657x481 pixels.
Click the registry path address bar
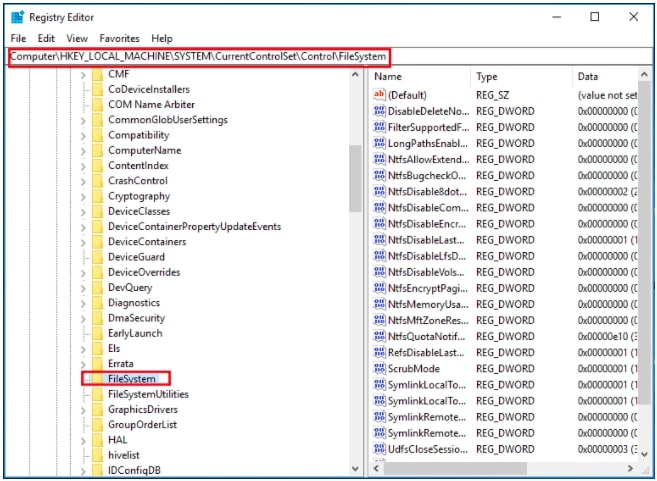(x=330, y=57)
